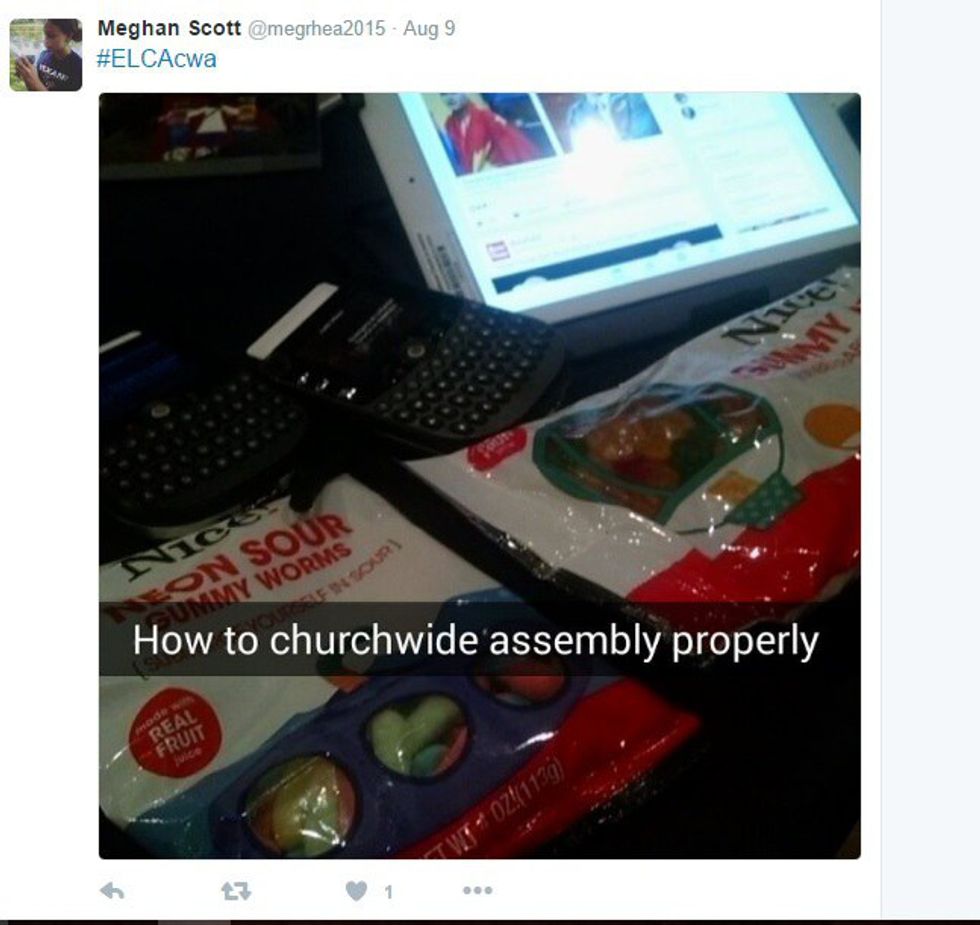Open the attached gummy worms photo

tap(479, 476)
